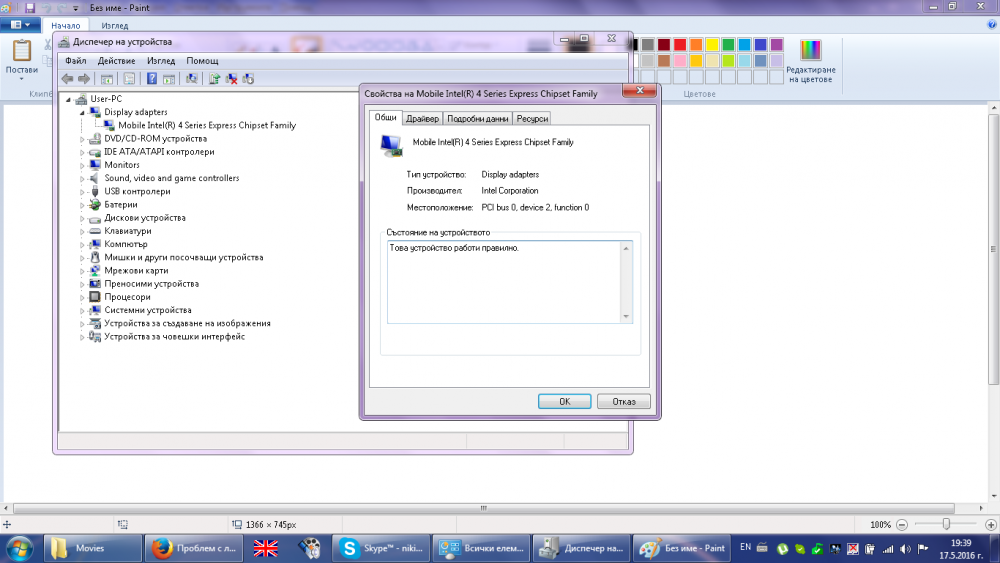Toggle console tree icon in Device Manager toolbar
Screen dimensions: 1000x563
[107, 78]
